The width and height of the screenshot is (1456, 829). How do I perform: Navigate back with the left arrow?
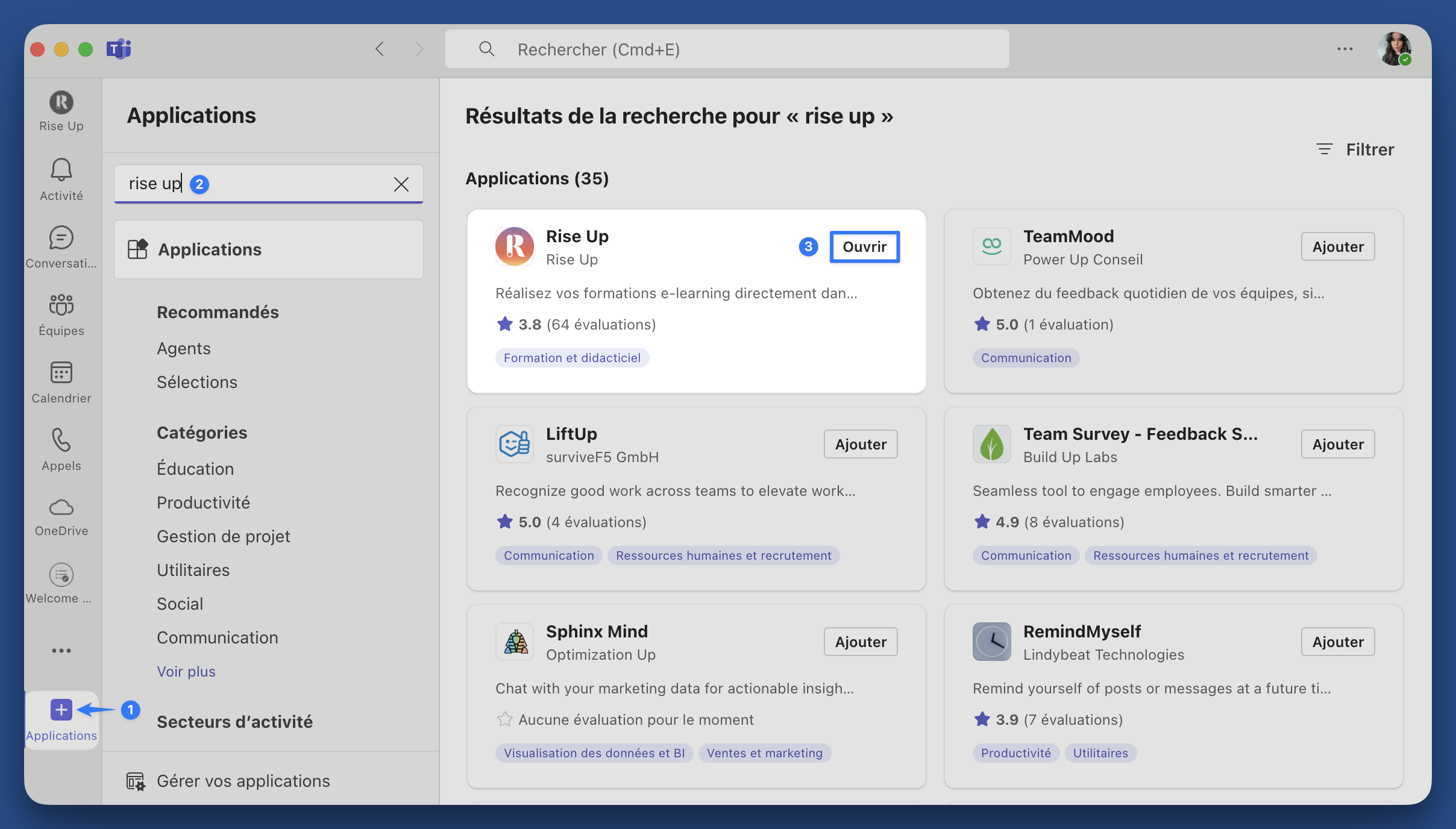point(380,49)
